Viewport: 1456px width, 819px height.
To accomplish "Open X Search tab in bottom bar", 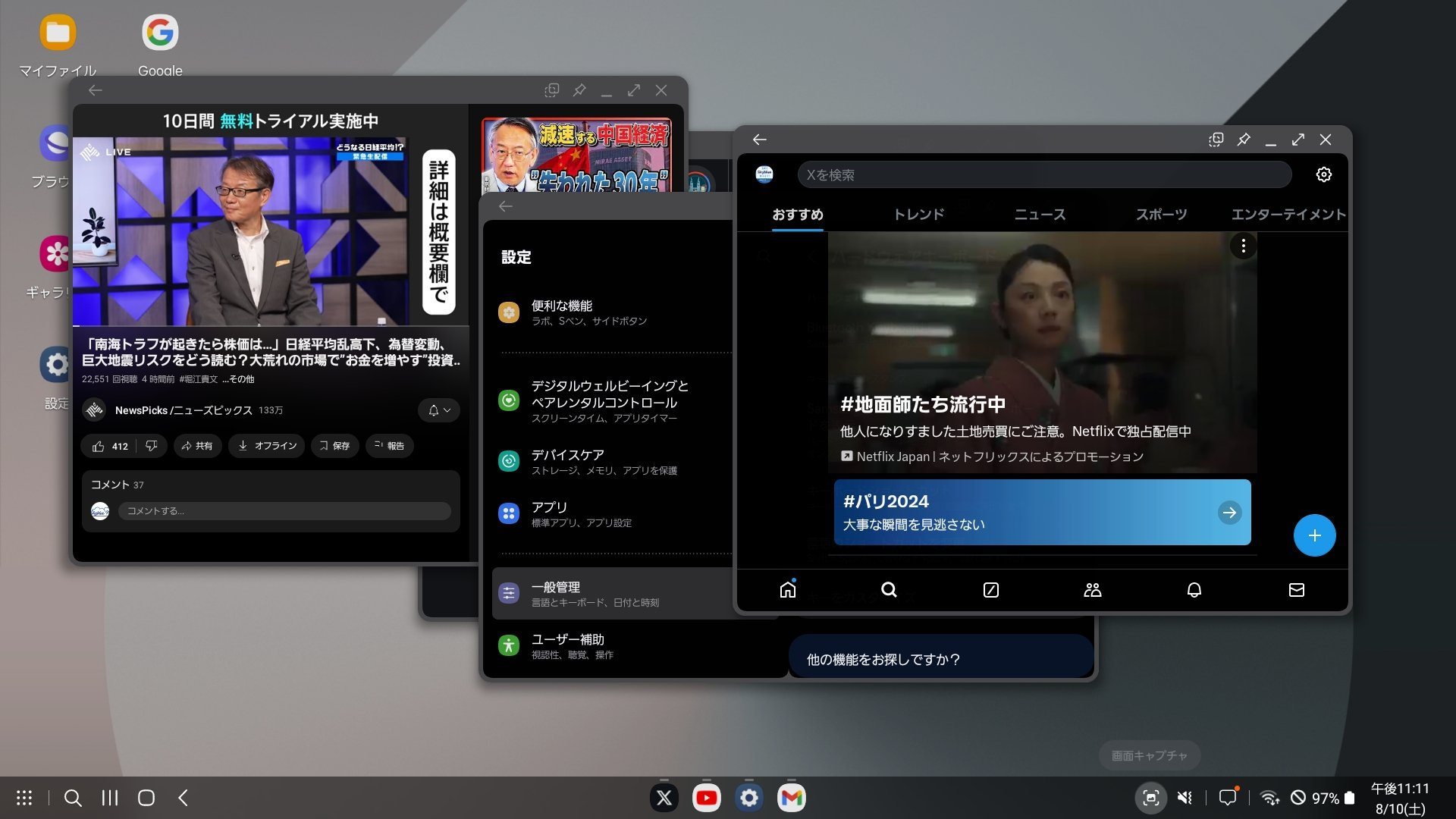I will pos(890,589).
